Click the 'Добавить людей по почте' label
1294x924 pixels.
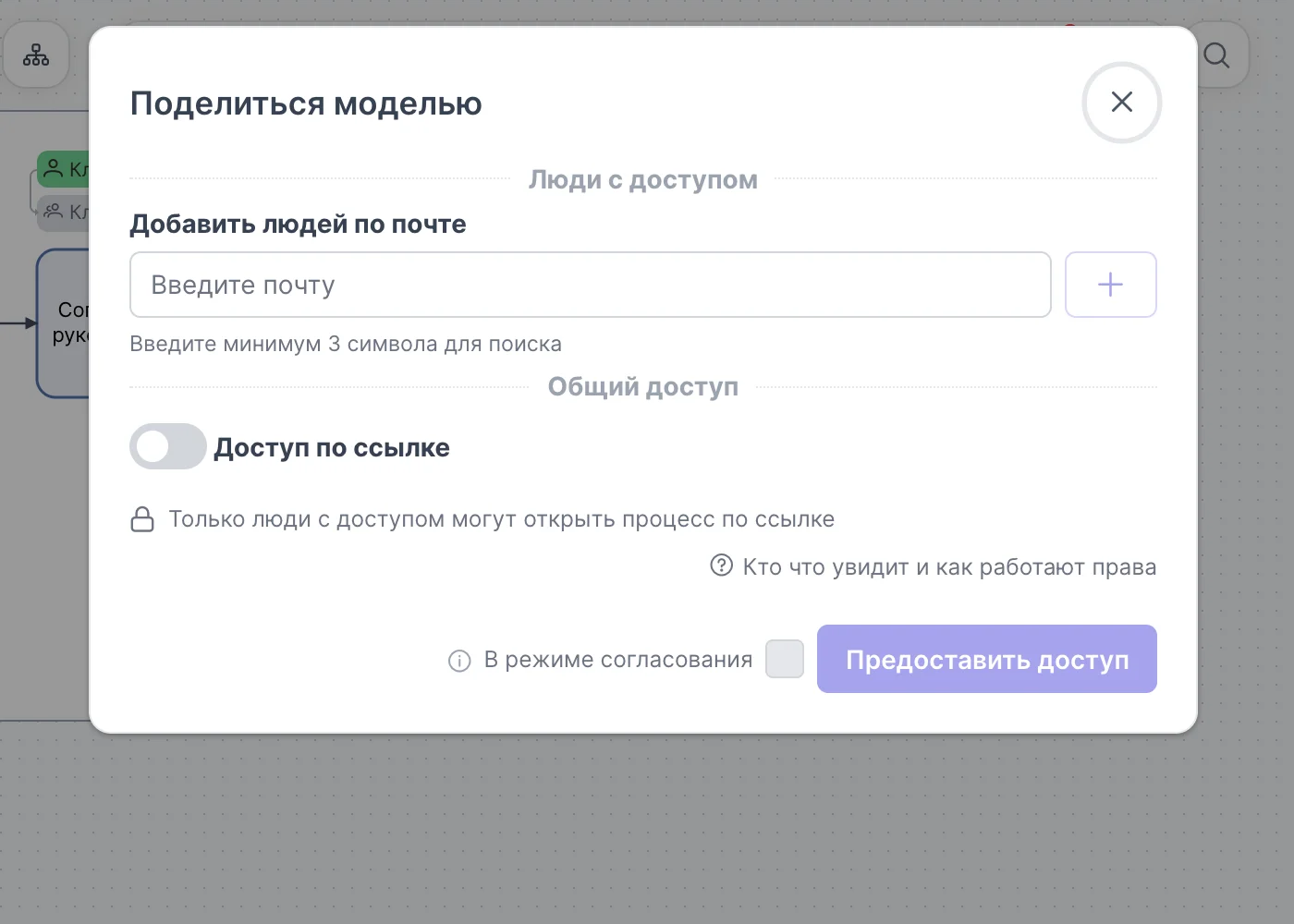coord(298,224)
